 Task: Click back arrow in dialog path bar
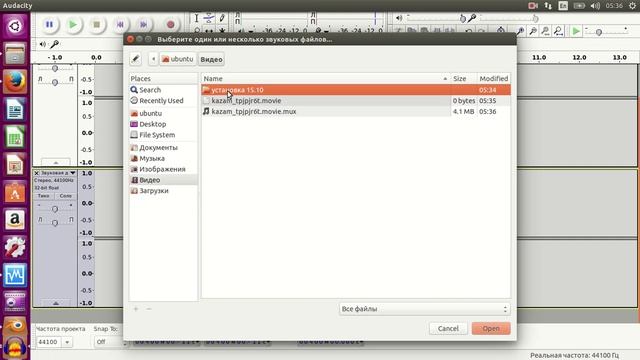click(153, 59)
